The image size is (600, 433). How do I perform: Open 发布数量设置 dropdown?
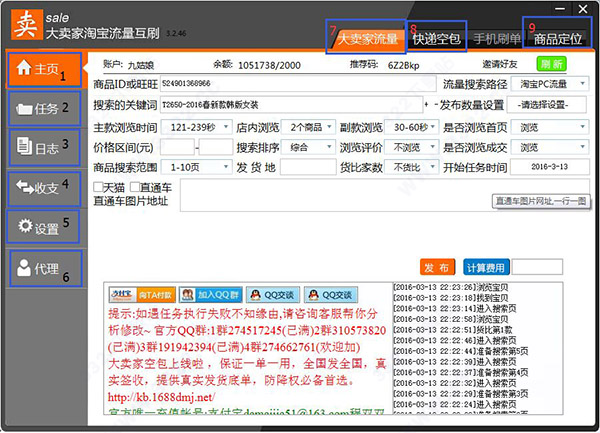pos(546,104)
